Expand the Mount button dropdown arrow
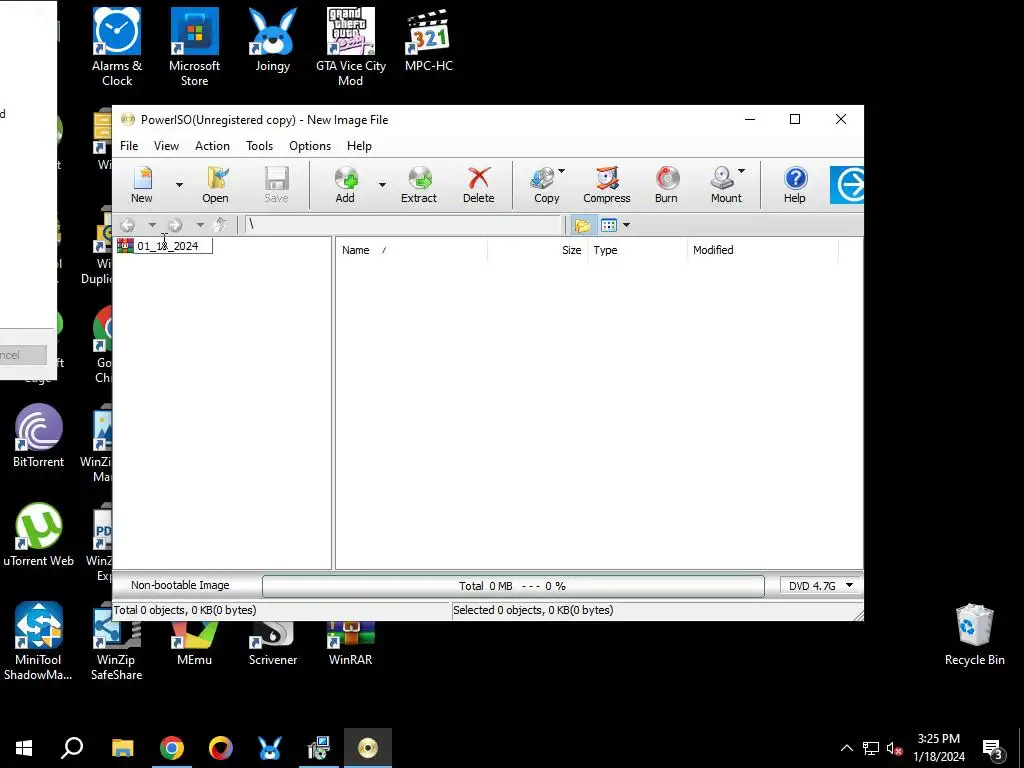Screen dimensions: 1024x768 pos(741,171)
